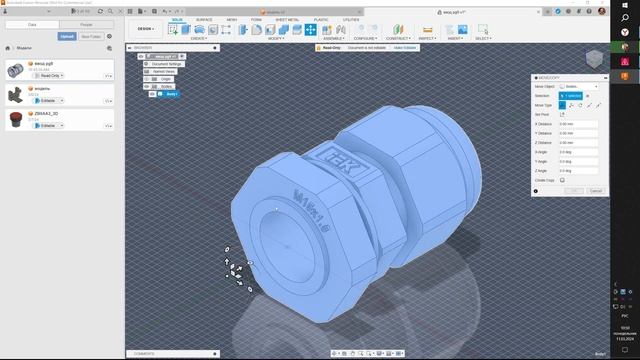Expand the Inspect menu dropdown
640x360 pixels.
pyautogui.click(x=427, y=38)
